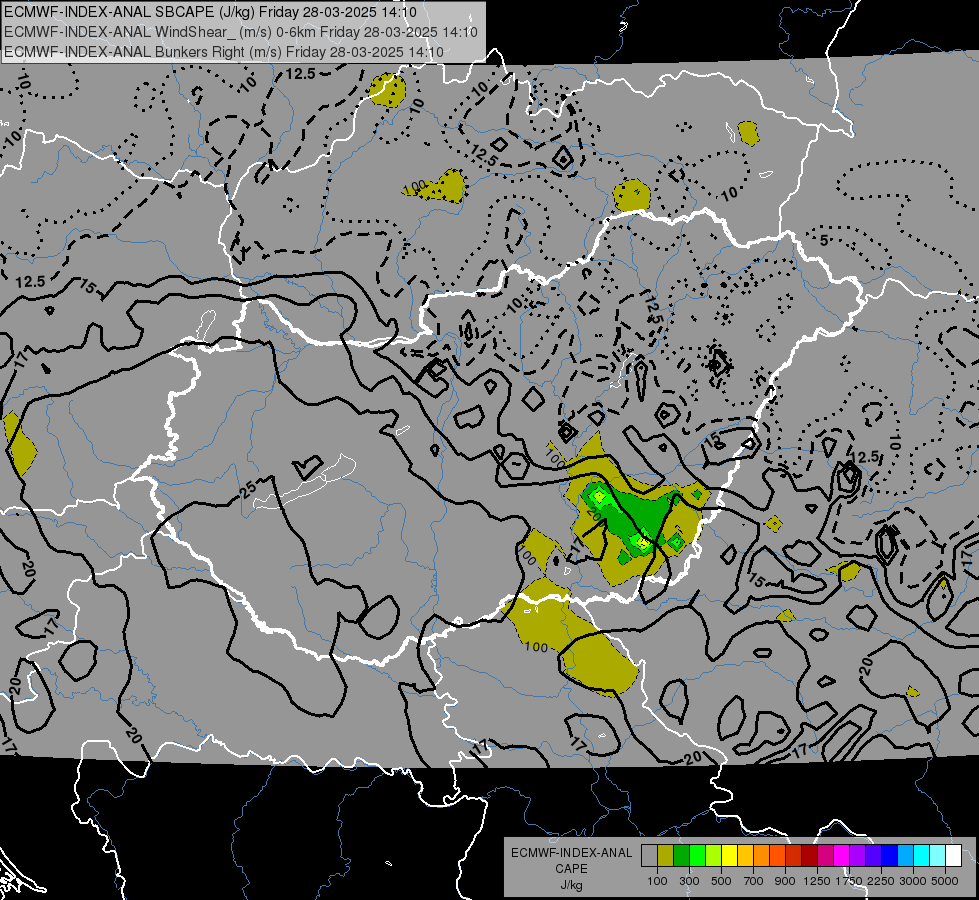This screenshot has width=979, height=900.
Task: Click the legend value 900
Action: [x=785, y=881]
